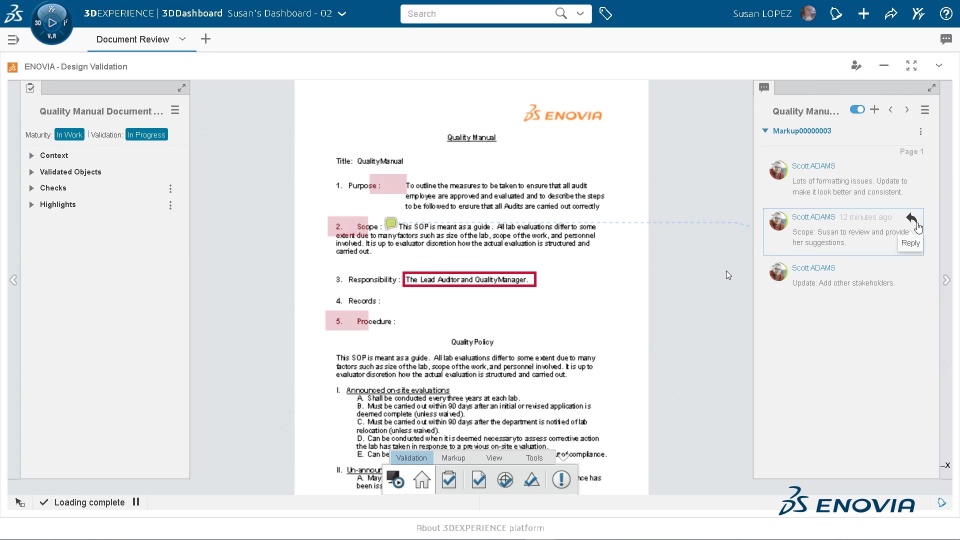Click the pause icon in status bar
The image size is (960, 540).
coord(136,502)
